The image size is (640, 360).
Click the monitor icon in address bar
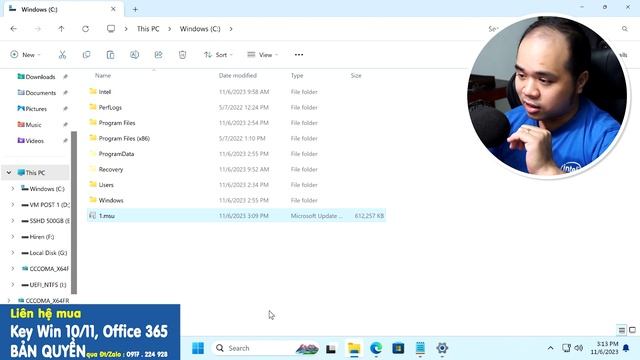coord(111,29)
